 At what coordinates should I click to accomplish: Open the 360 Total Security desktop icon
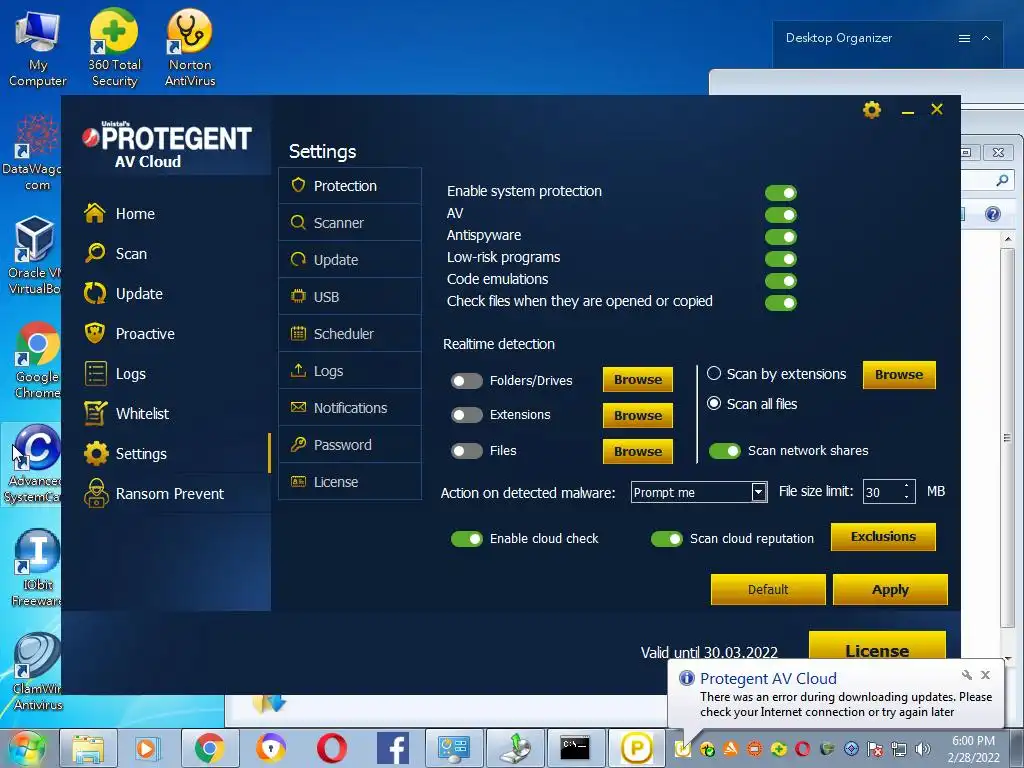114,48
